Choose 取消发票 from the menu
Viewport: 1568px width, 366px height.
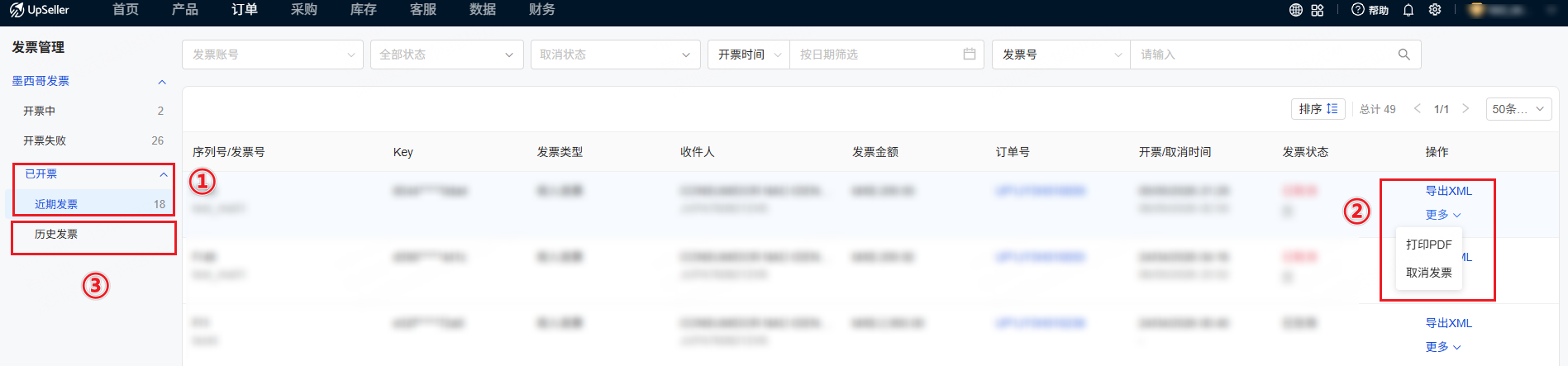(1429, 273)
